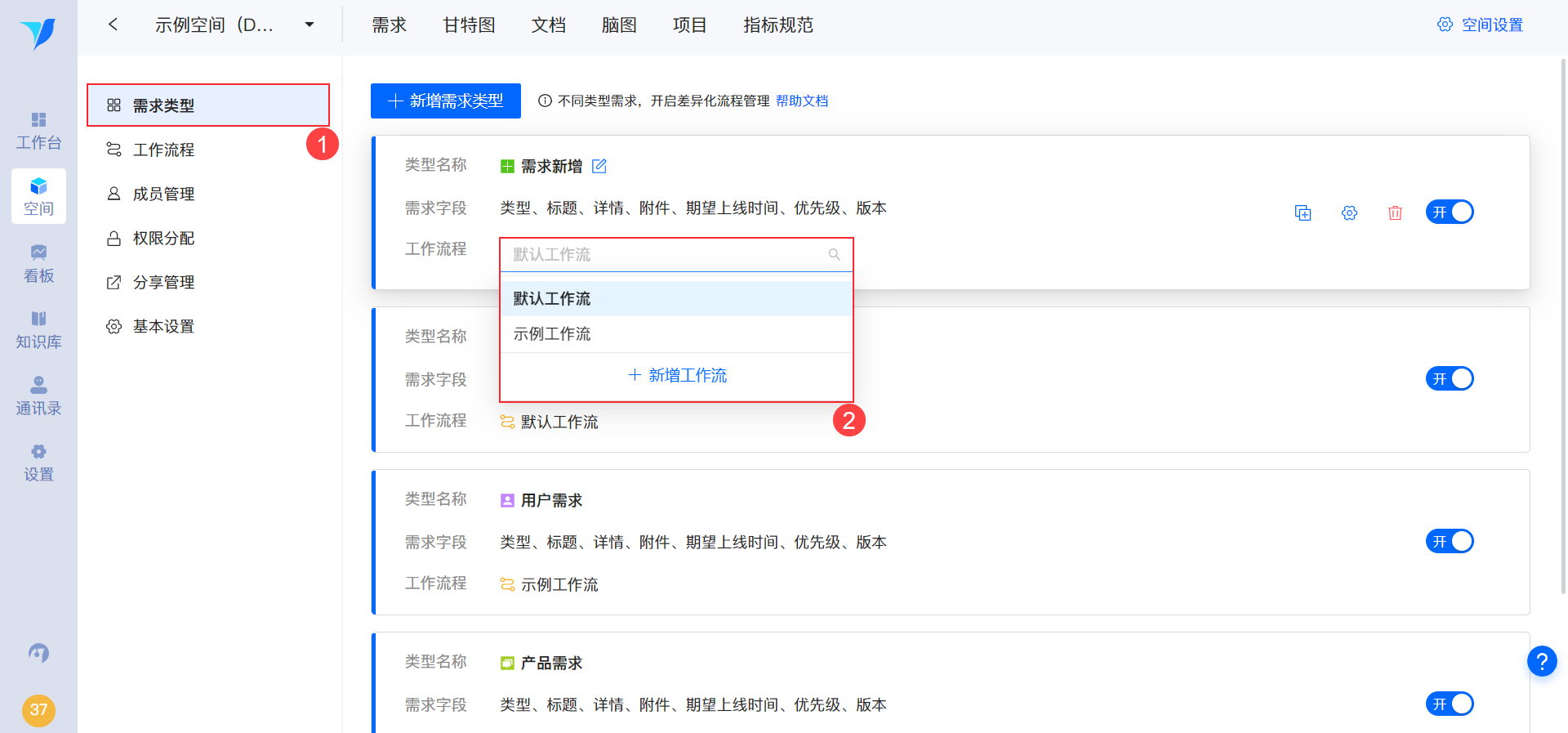
Task: Click the 用户需求 type name
Action: (551, 500)
